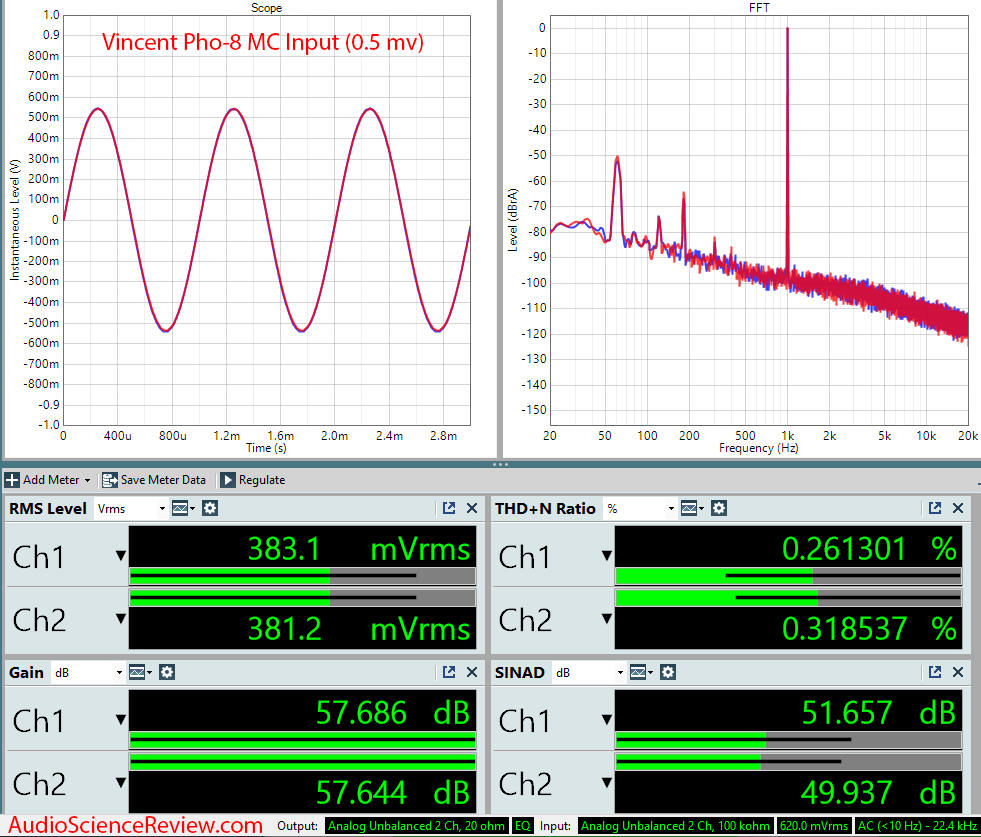This screenshot has height=837, width=981.
Task: Close the RMS Level meter
Action: 472,509
